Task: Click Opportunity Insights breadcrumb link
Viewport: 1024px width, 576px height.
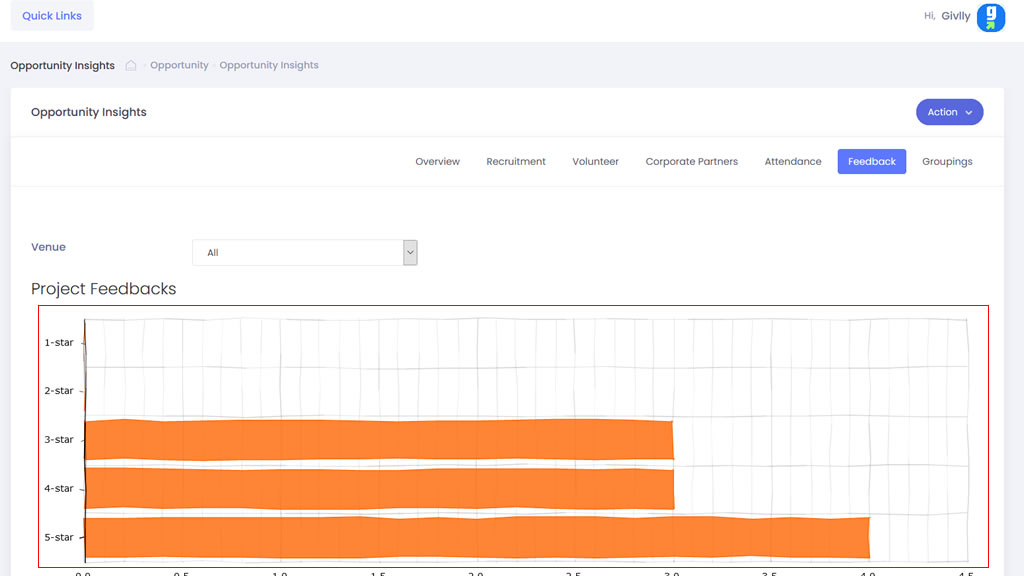Action: click(269, 66)
